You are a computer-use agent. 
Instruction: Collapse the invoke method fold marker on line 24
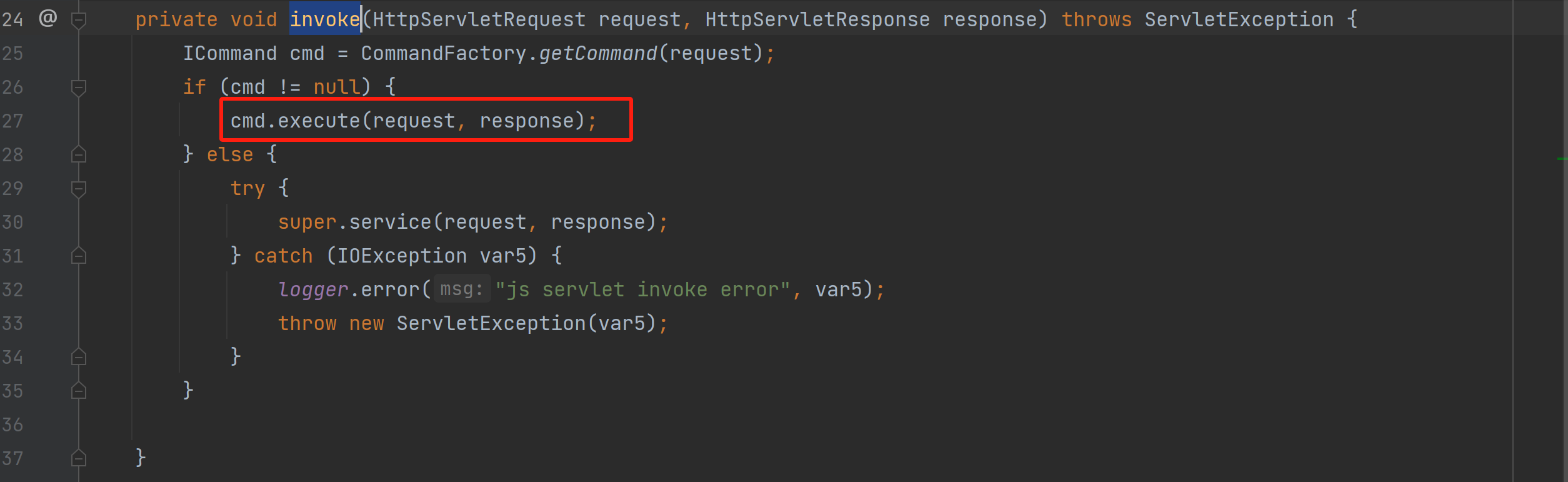click(79, 20)
